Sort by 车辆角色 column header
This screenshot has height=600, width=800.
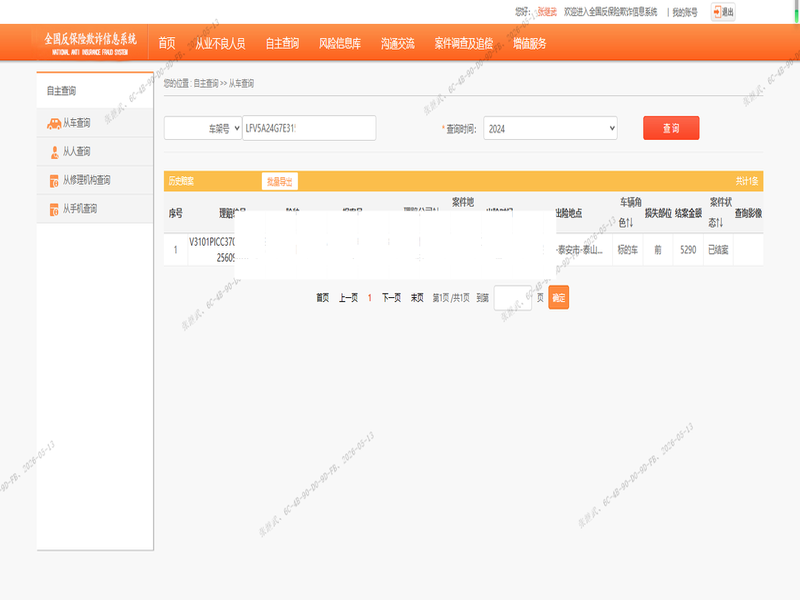point(630,213)
